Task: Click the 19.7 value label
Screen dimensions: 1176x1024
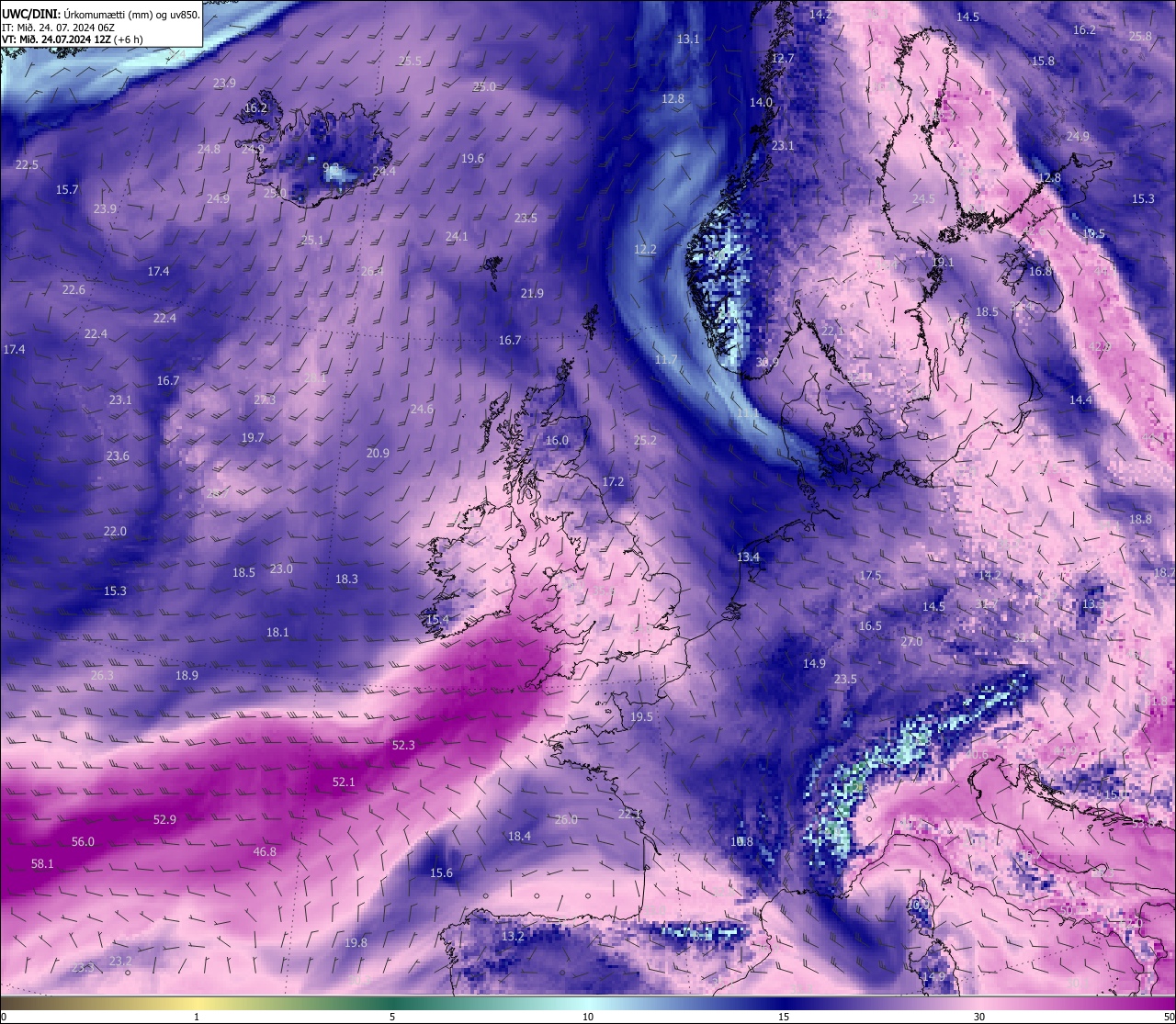Action: pyautogui.click(x=253, y=438)
